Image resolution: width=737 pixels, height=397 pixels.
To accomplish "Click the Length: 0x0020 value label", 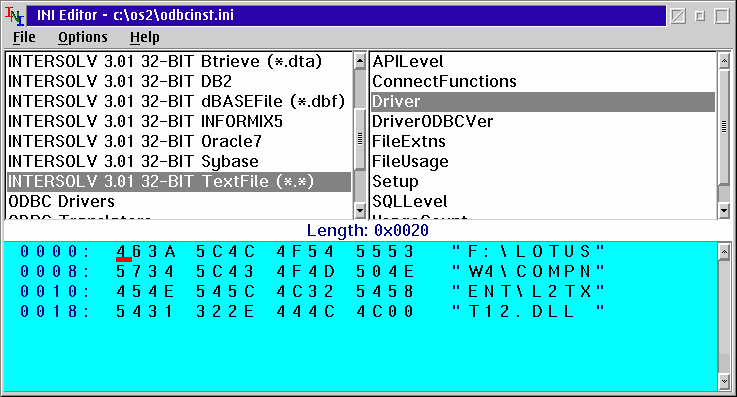I will (368, 231).
